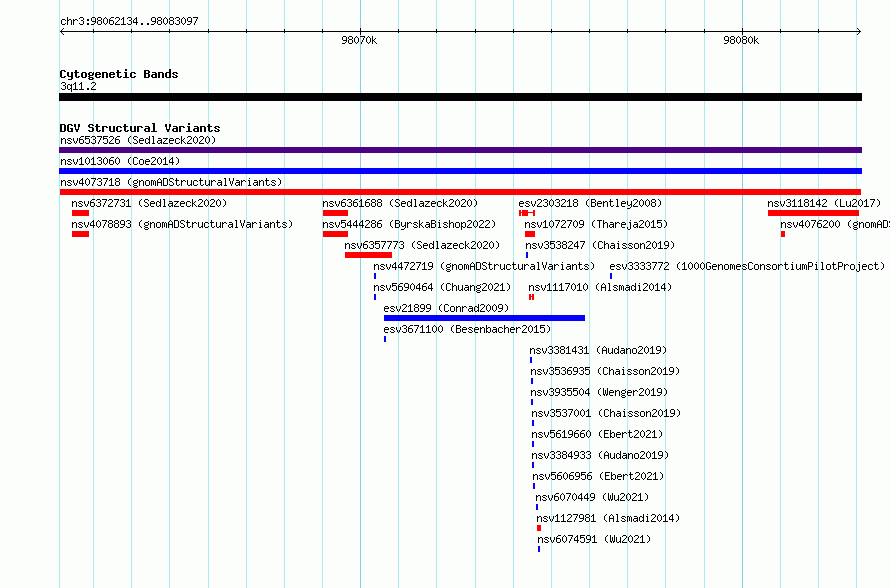Click the nsv5444286 (ByrskaBishop2022) label
The image size is (890, 588).
[409, 224]
